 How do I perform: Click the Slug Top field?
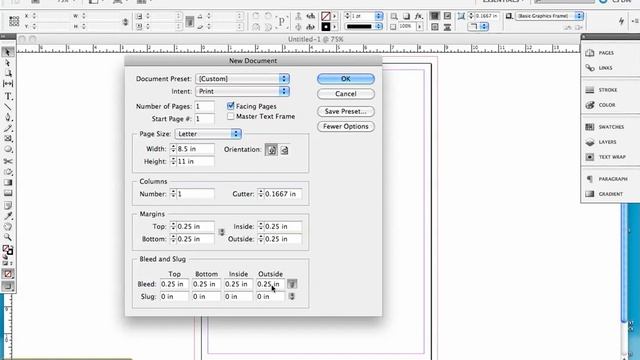point(174,296)
